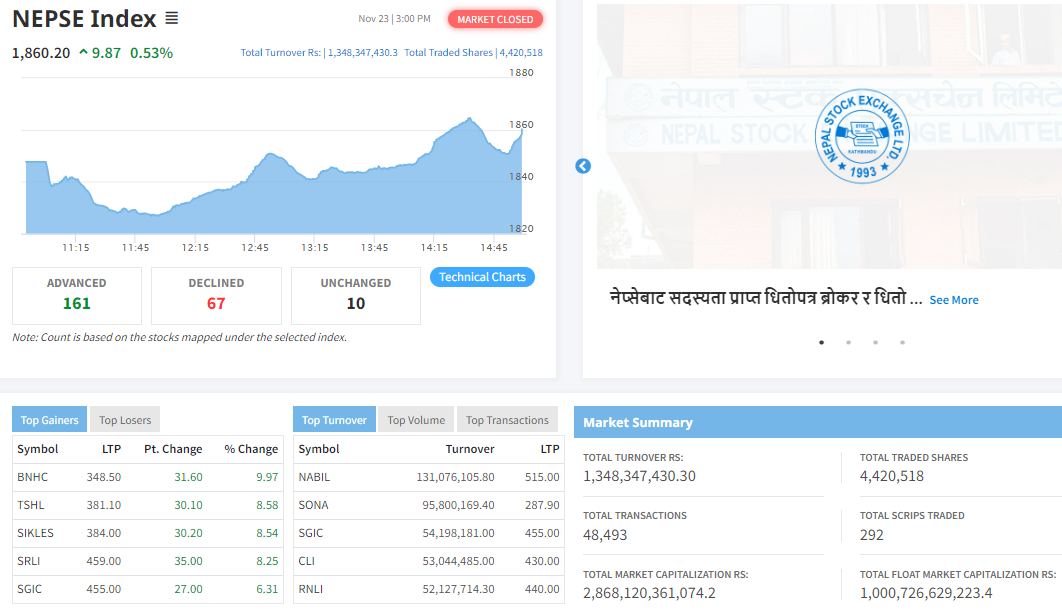Open the Nepal Stock Exchange 1993 logo
Image resolution: width=1062 pixels, height=610 pixels.
862,136
